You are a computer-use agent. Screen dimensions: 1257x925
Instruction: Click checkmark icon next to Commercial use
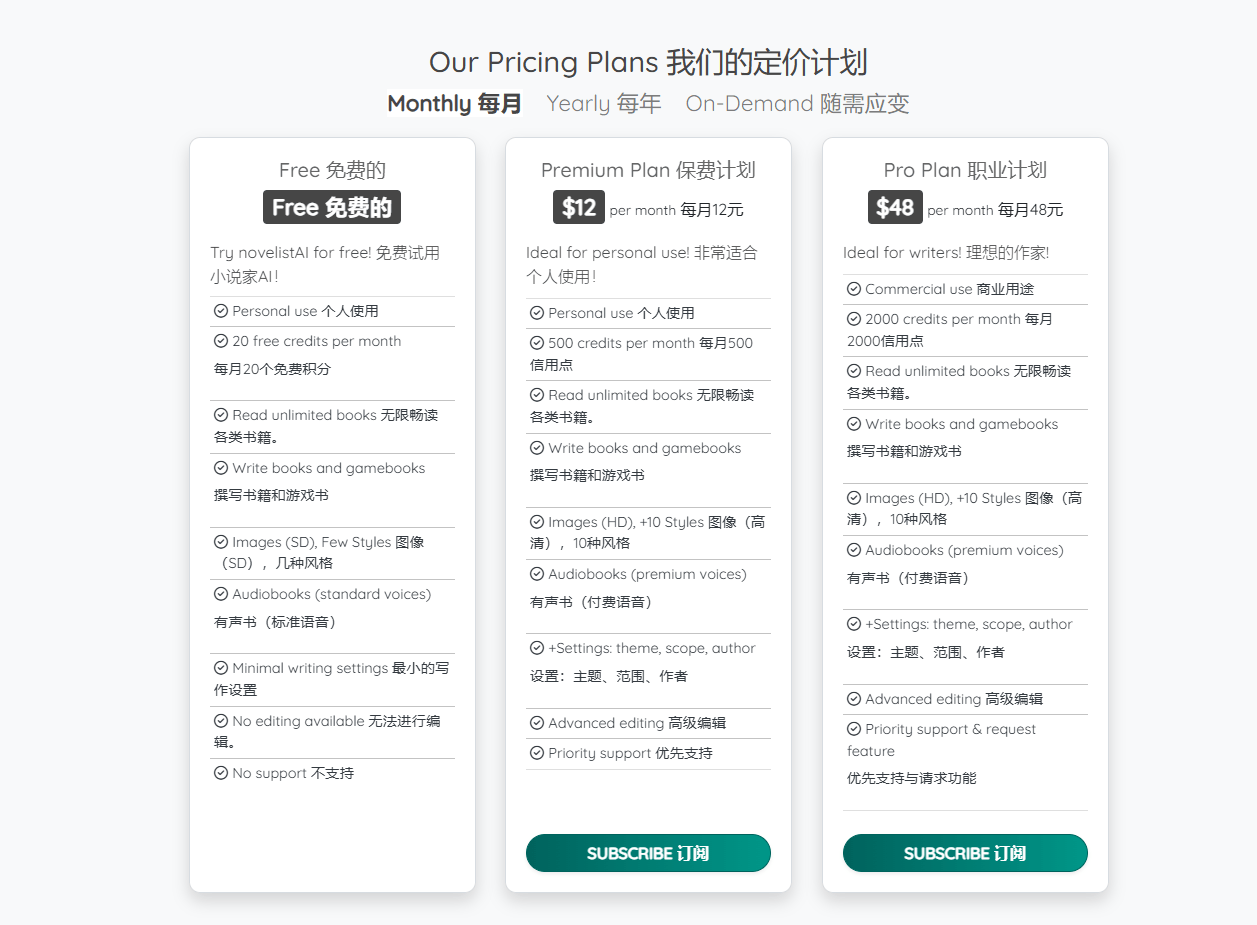tap(854, 289)
